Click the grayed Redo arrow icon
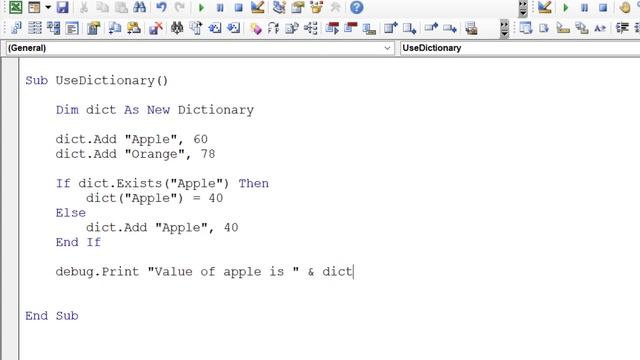 (x=180, y=7)
